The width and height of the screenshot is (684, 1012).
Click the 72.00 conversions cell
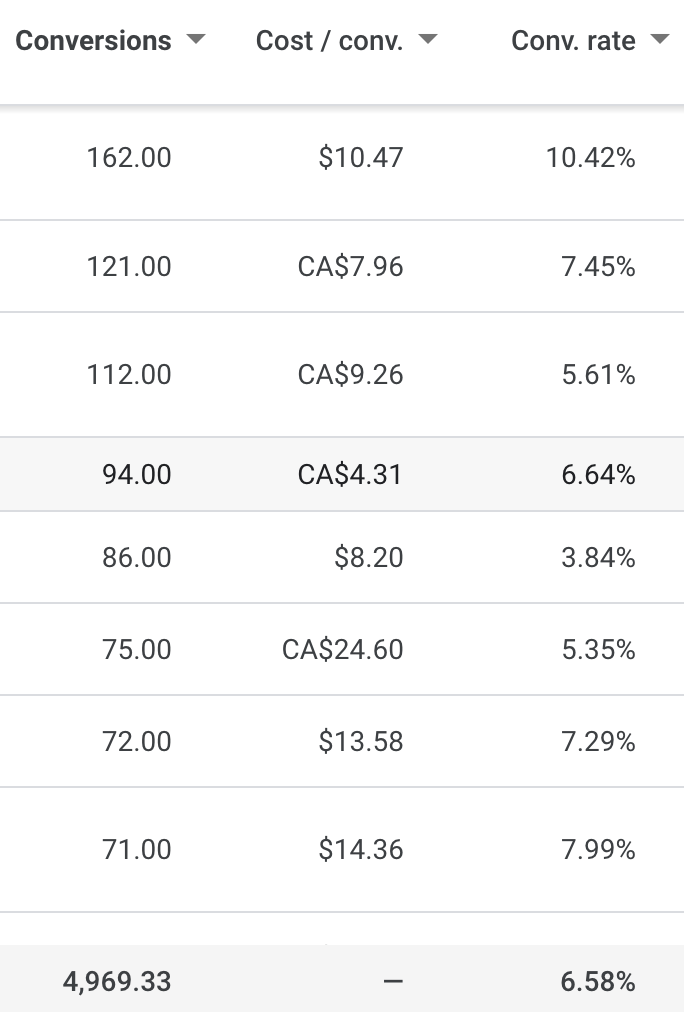click(137, 742)
